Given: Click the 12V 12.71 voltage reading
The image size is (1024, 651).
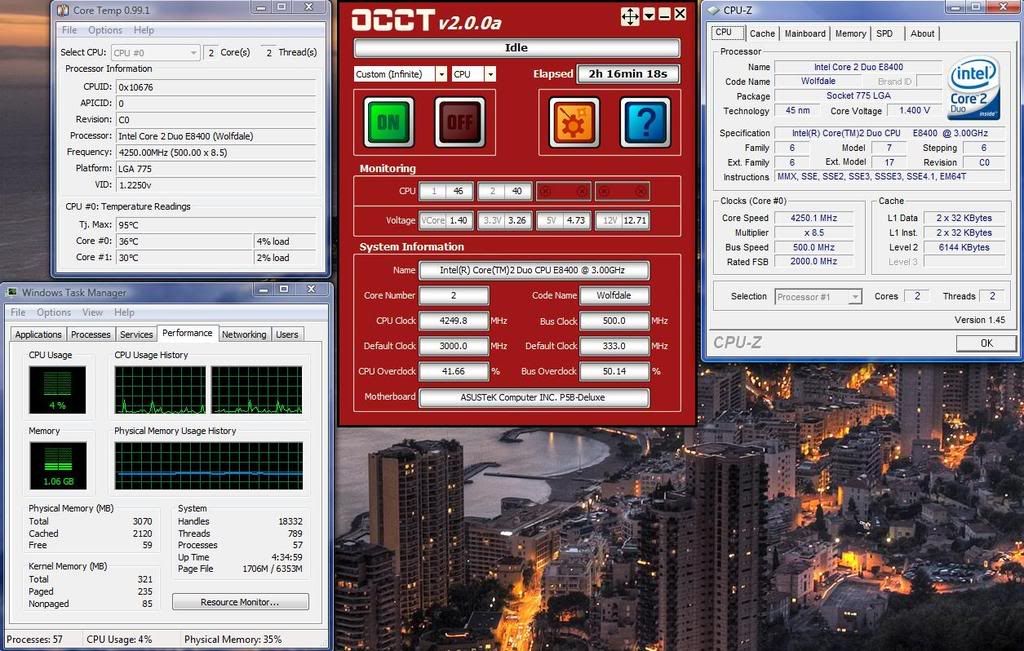Looking at the screenshot, I should pyautogui.click(x=622, y=221).
